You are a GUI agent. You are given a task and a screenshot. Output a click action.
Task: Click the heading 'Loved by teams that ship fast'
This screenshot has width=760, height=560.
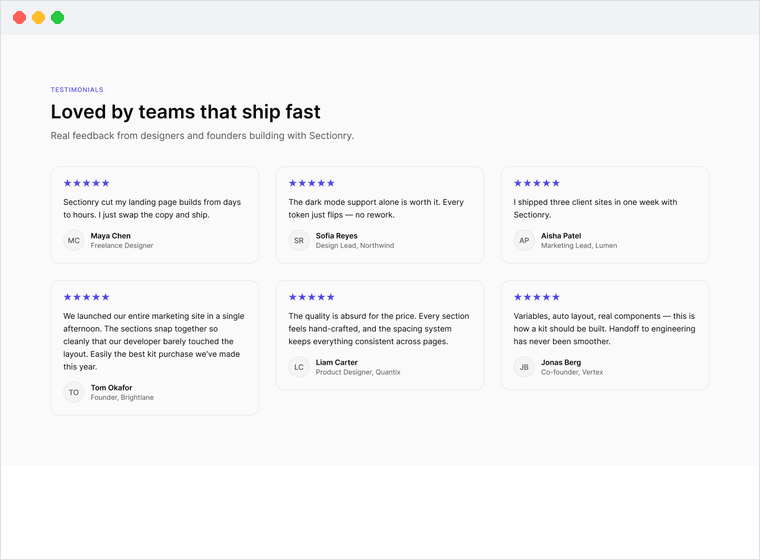tap(185, 112)
